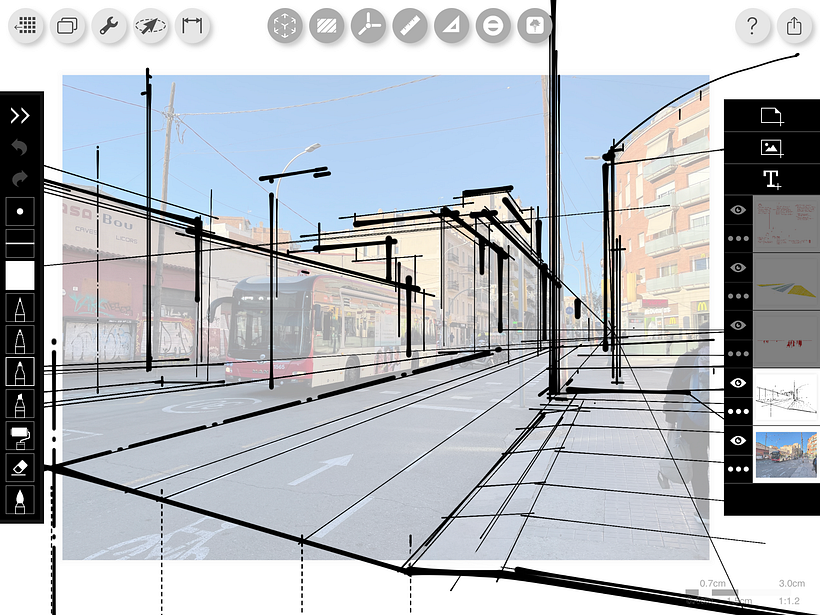Viewport: 820px width, 615px height.
Task: Select the lasso selection arrow tool
Action: pos(151,25)
